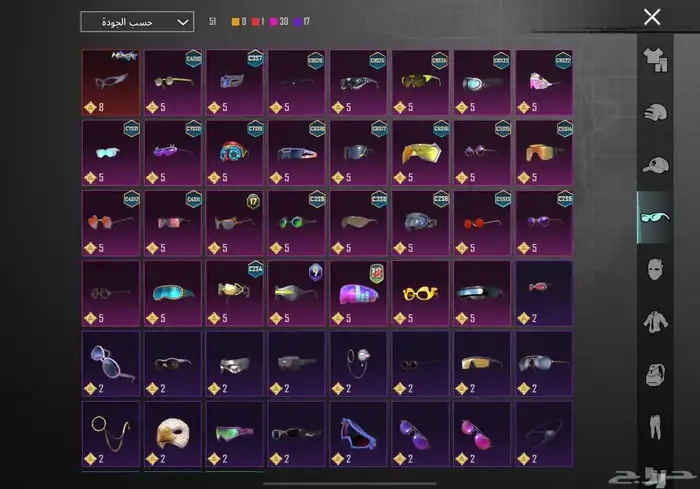Screen dimensions: 700x489
Task: Select the backpack category icon
Action: 656,375
